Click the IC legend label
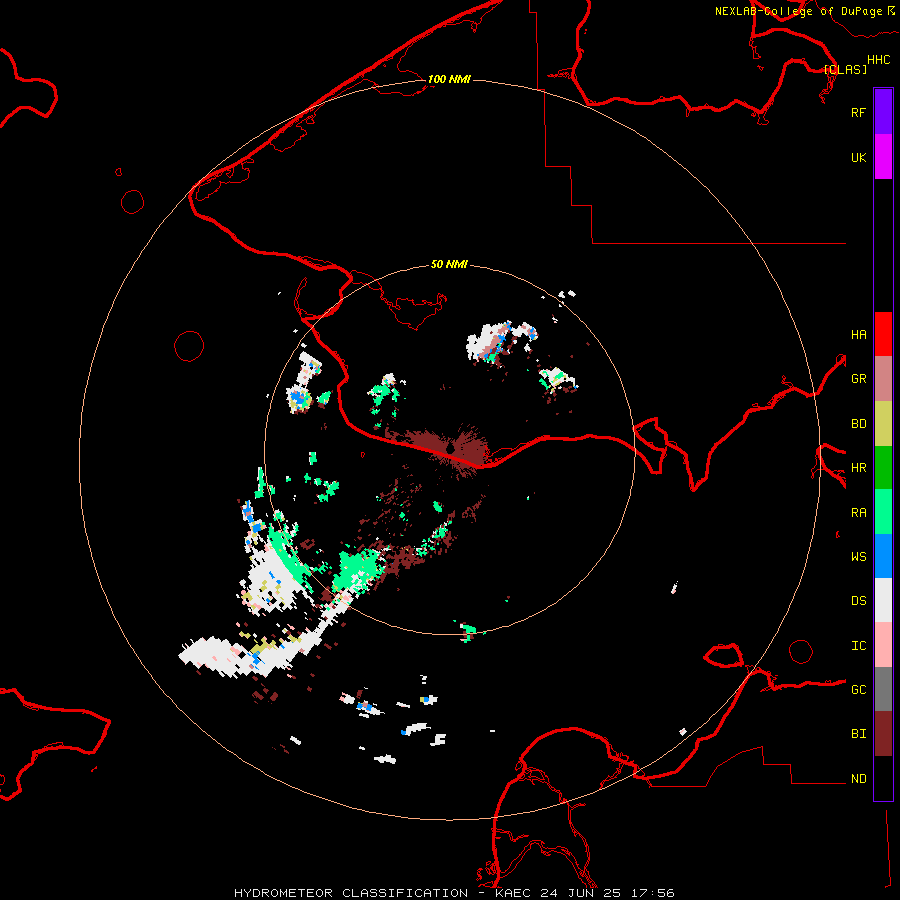Image resolution: width=900 pixels, height=900 pixels. 858,646
